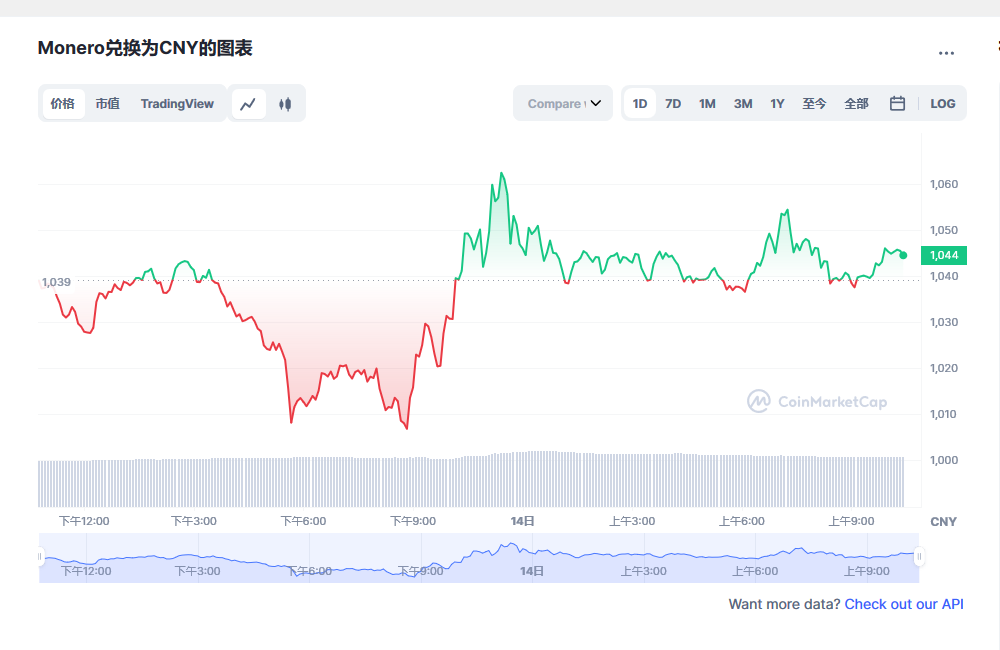Screen dimensions: 1000x650
Task: Toggle the 1D time range selection
Action: coord(639,103)
